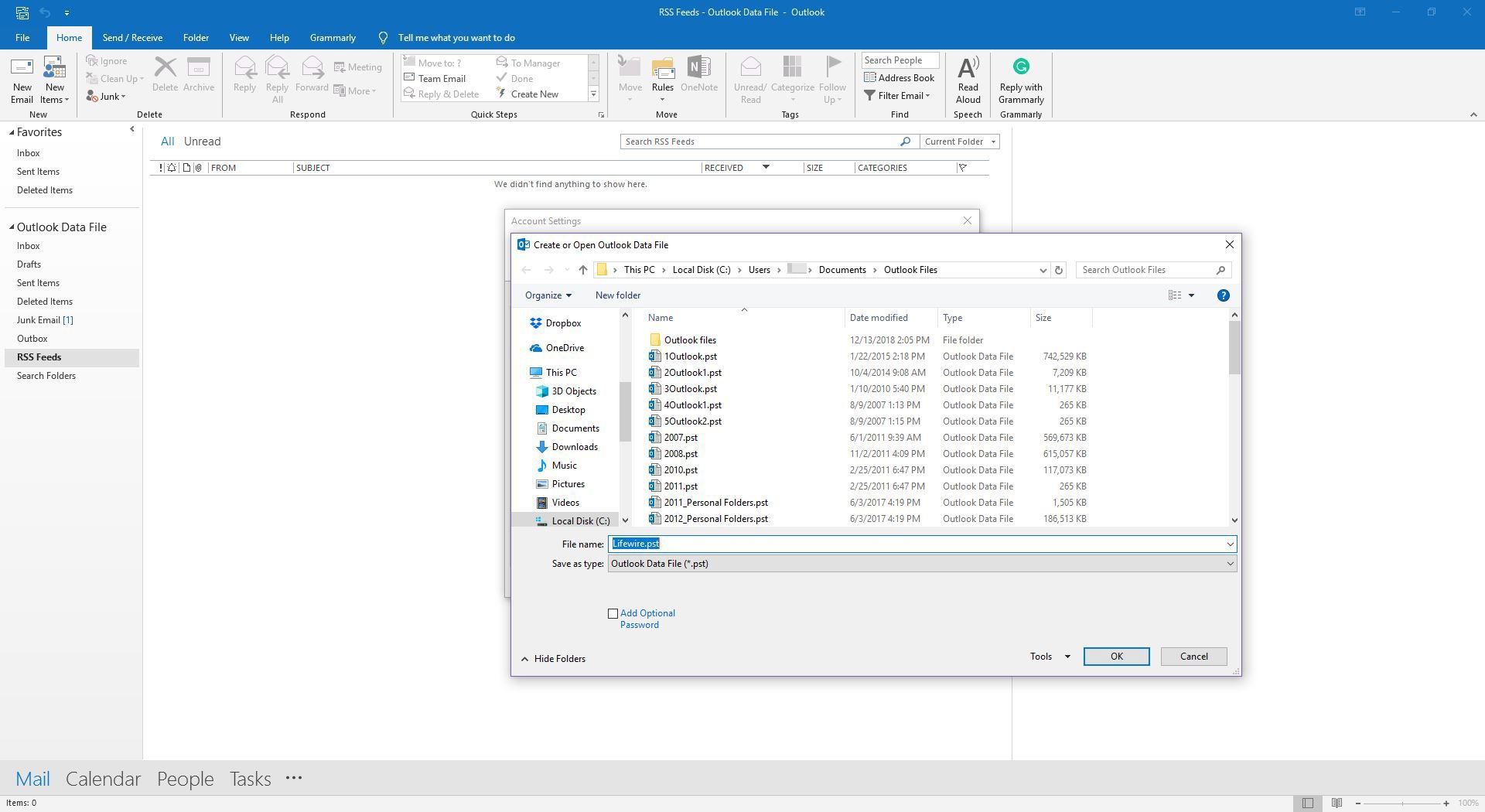The width and height of the screenshot is (1485, 812).
Task: Click the Up arrow in file dialog
Action: click(583, 270)
